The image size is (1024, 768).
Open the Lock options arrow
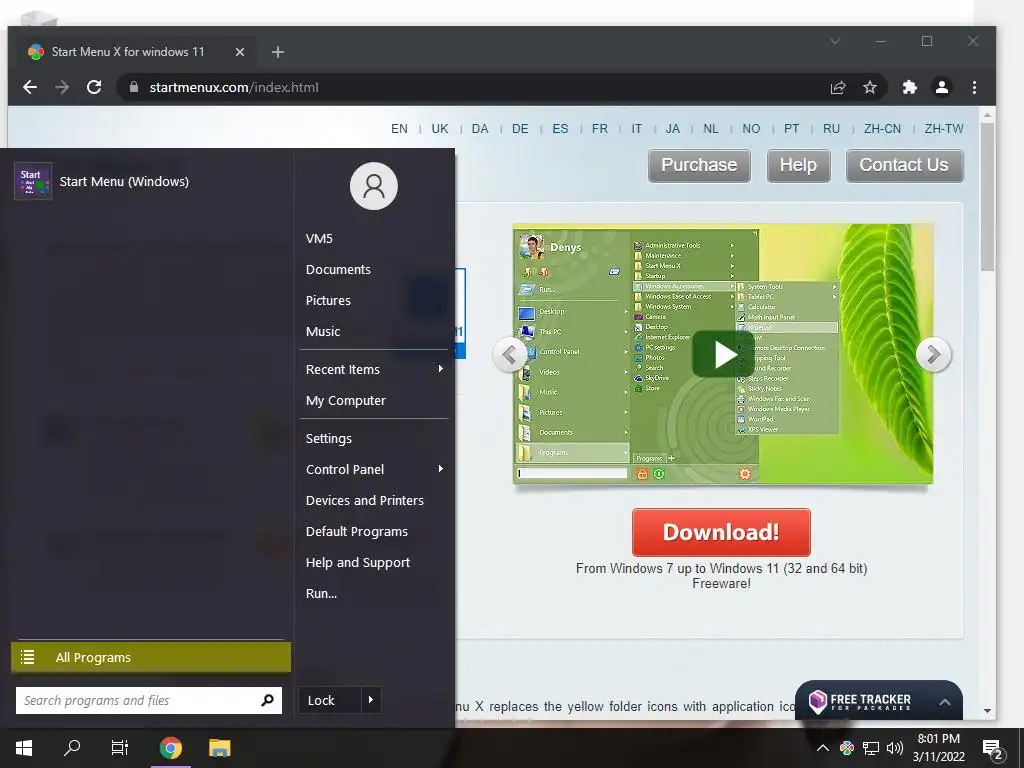click(370, 700)
